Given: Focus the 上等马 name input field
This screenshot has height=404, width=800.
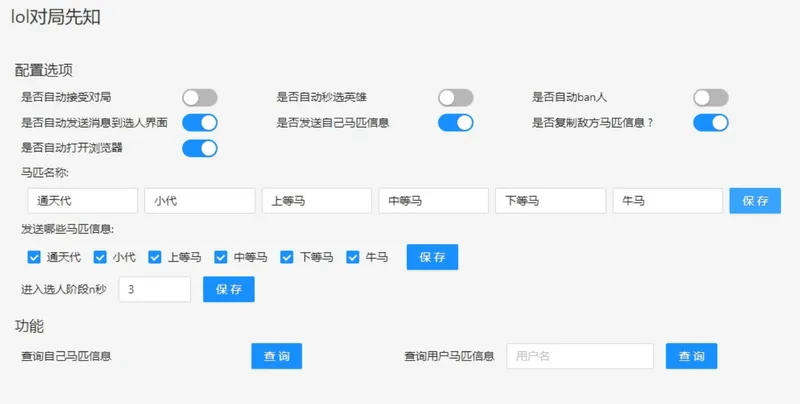Looking at the screenshot, I should [317, 201].
